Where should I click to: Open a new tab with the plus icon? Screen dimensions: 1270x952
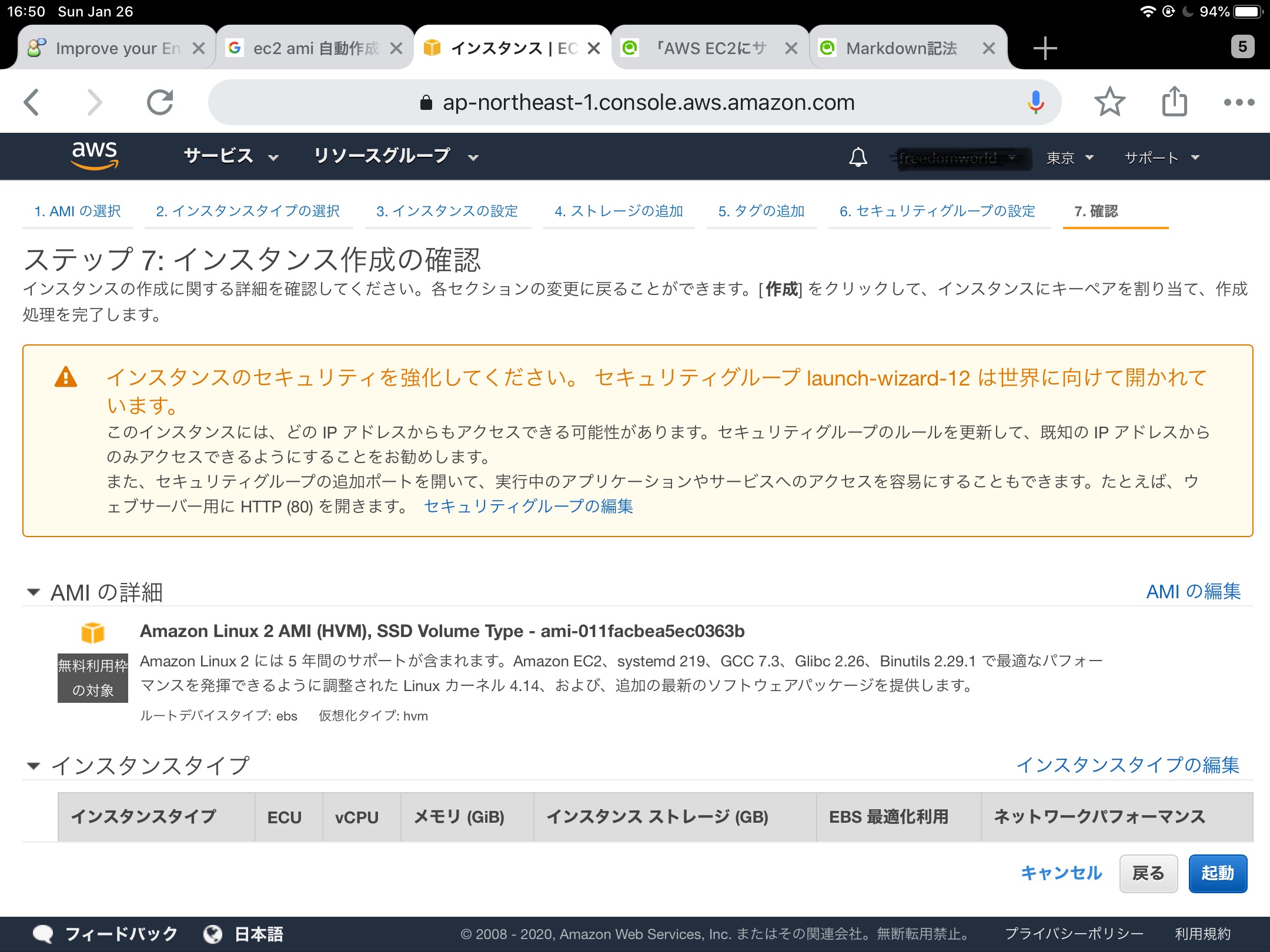point(1045,48)
